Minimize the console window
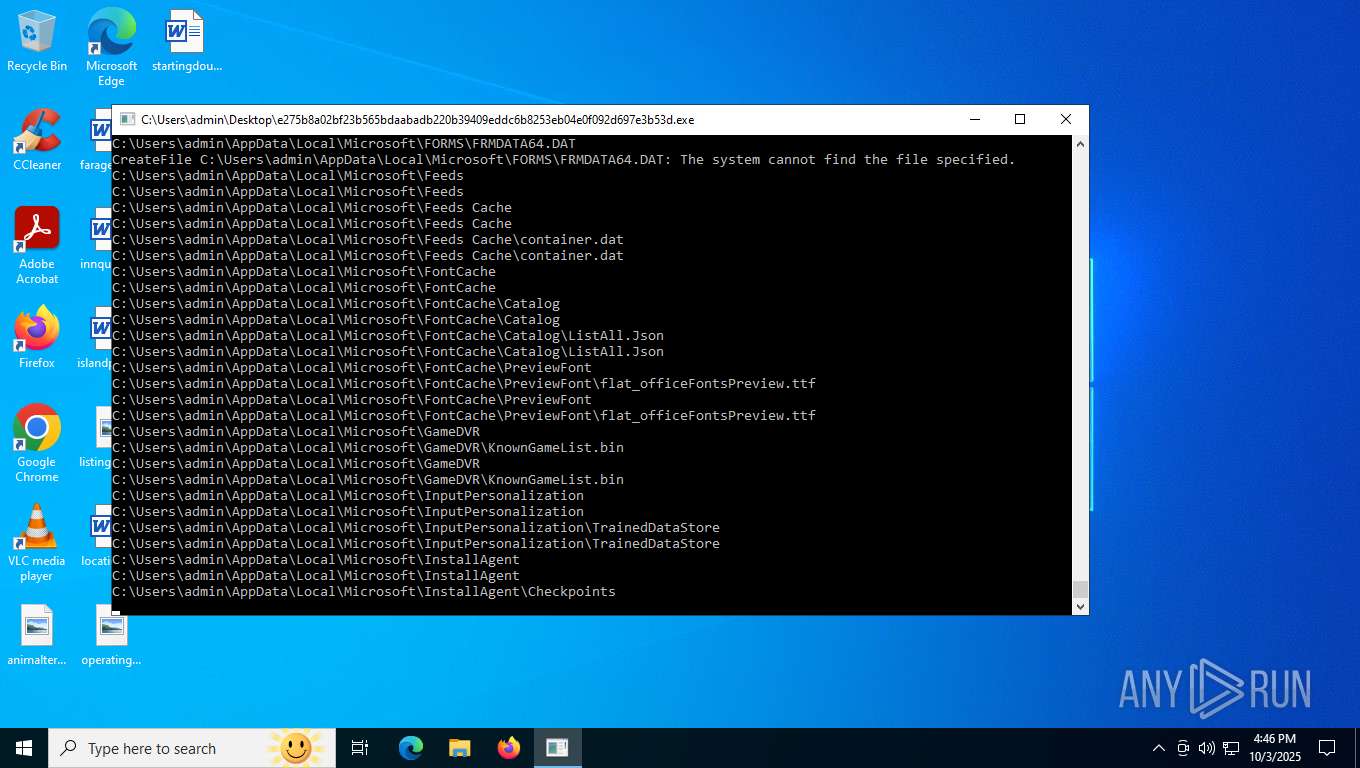 pyautogui.click(x=974, y=119)
